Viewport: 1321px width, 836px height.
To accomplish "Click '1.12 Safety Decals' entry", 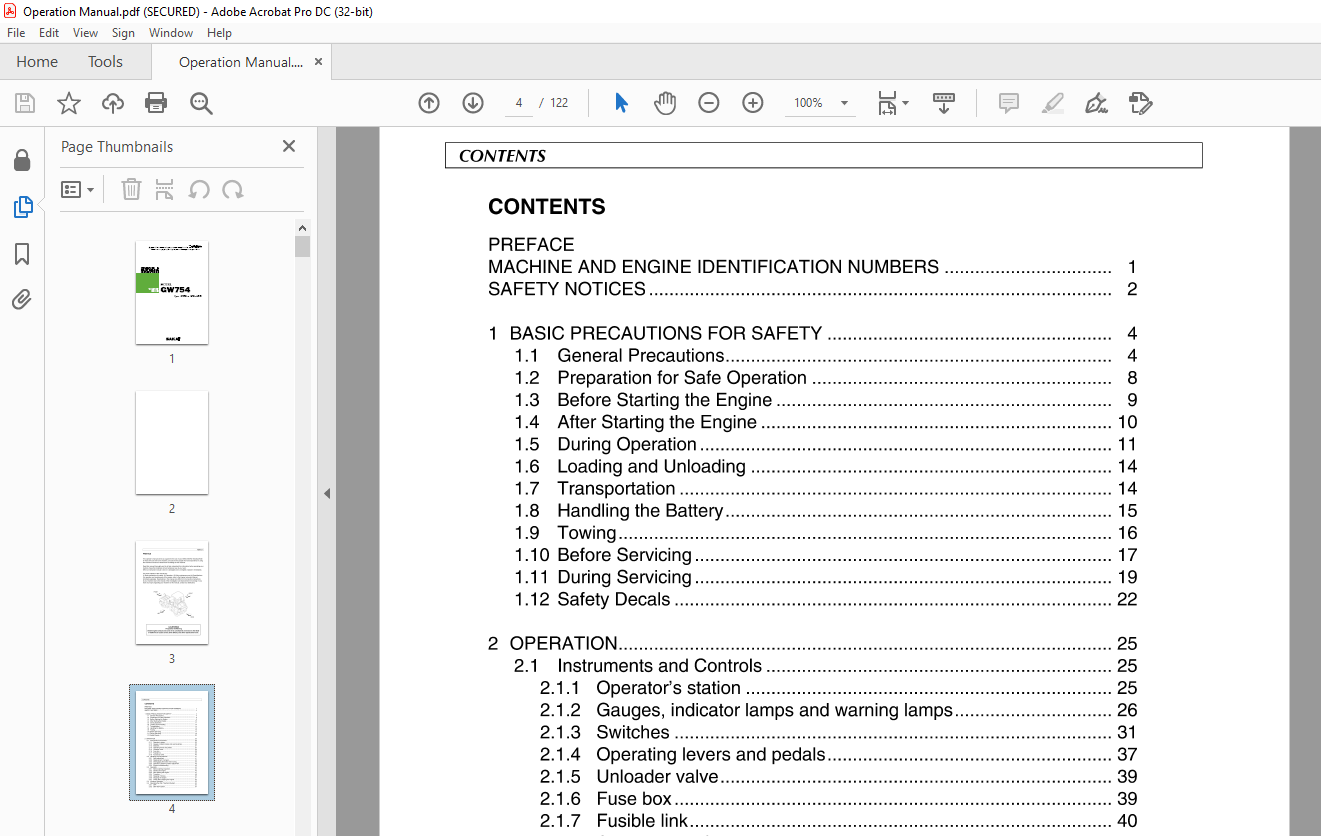I will pyautogui.click(x=826, y=599).
